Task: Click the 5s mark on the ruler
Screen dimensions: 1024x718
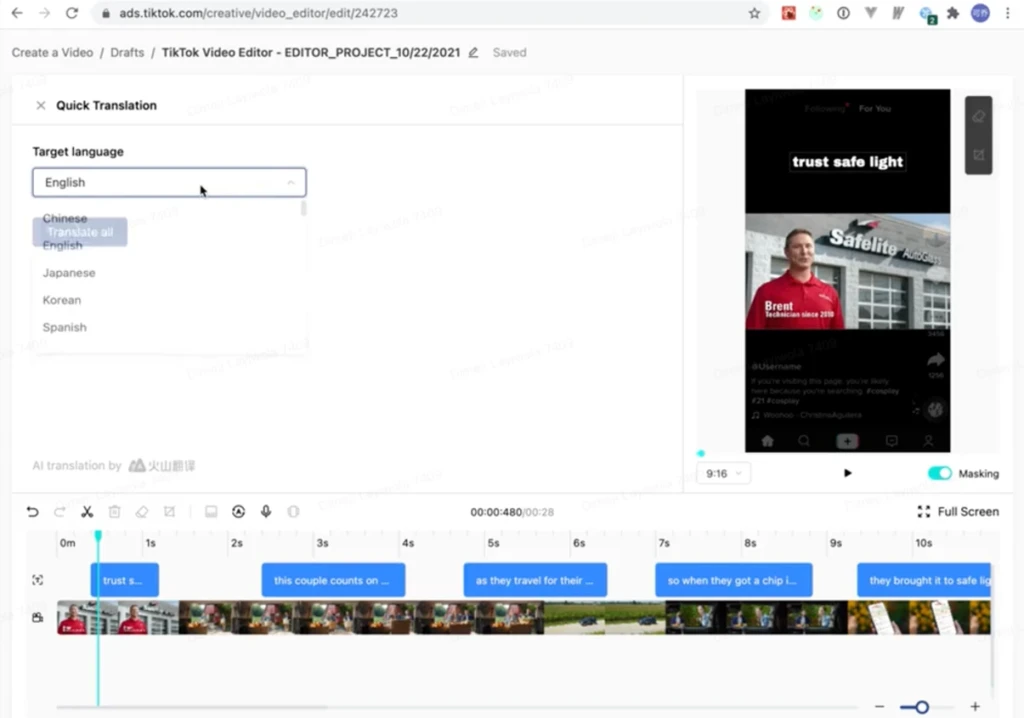Action: point(493,543)
